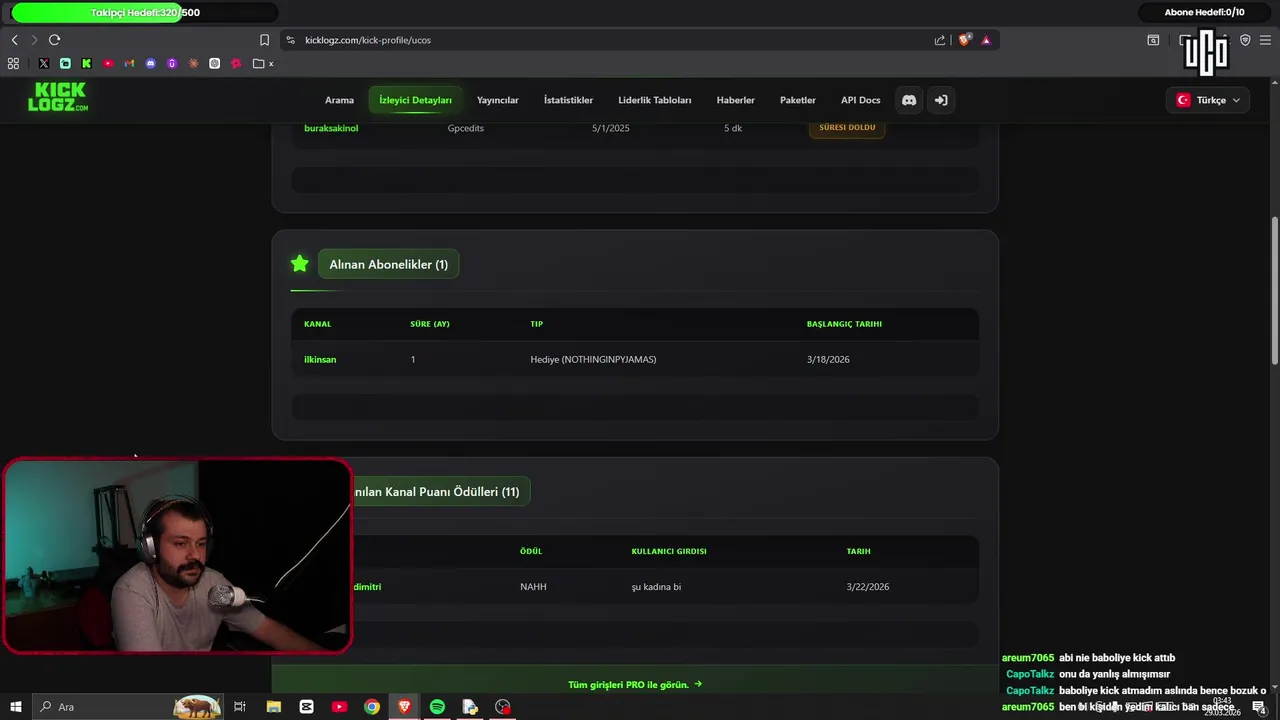Open the Yayıncılar menu item
Screen dimensions: 1280x720
pyautogui.click(x=497, y=100)
